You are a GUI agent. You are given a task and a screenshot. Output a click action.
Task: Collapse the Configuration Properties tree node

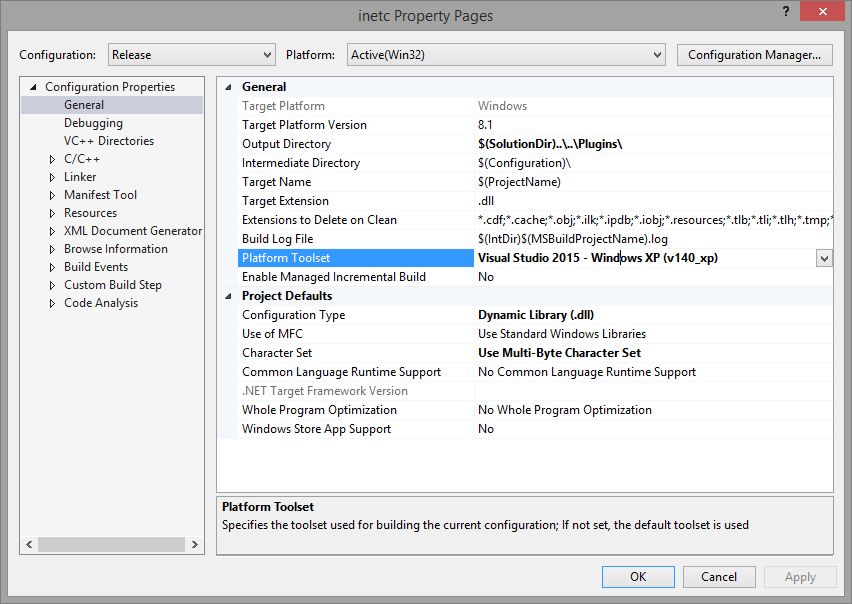coord(33,87)
